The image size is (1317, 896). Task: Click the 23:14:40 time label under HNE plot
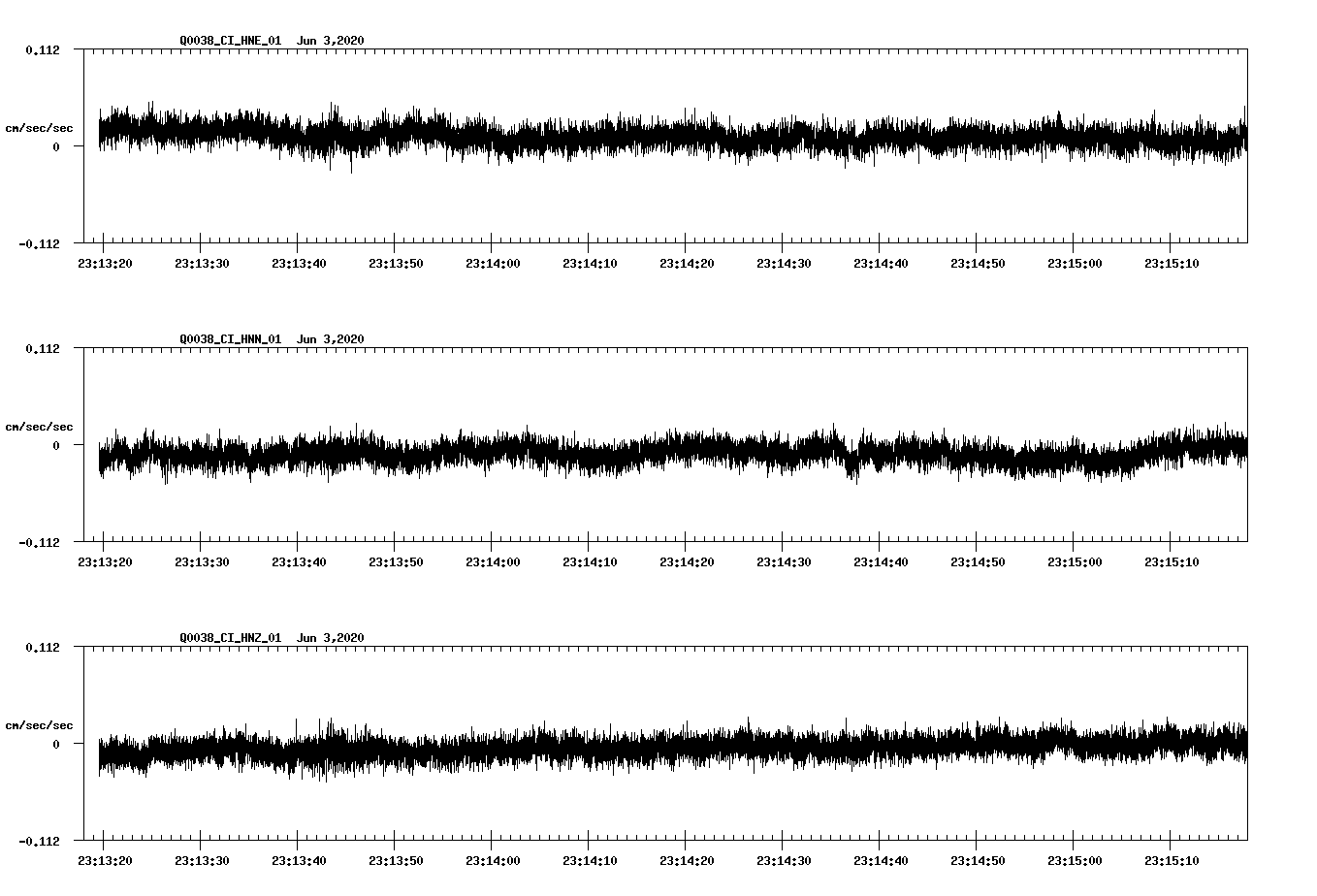pos(881,264)
